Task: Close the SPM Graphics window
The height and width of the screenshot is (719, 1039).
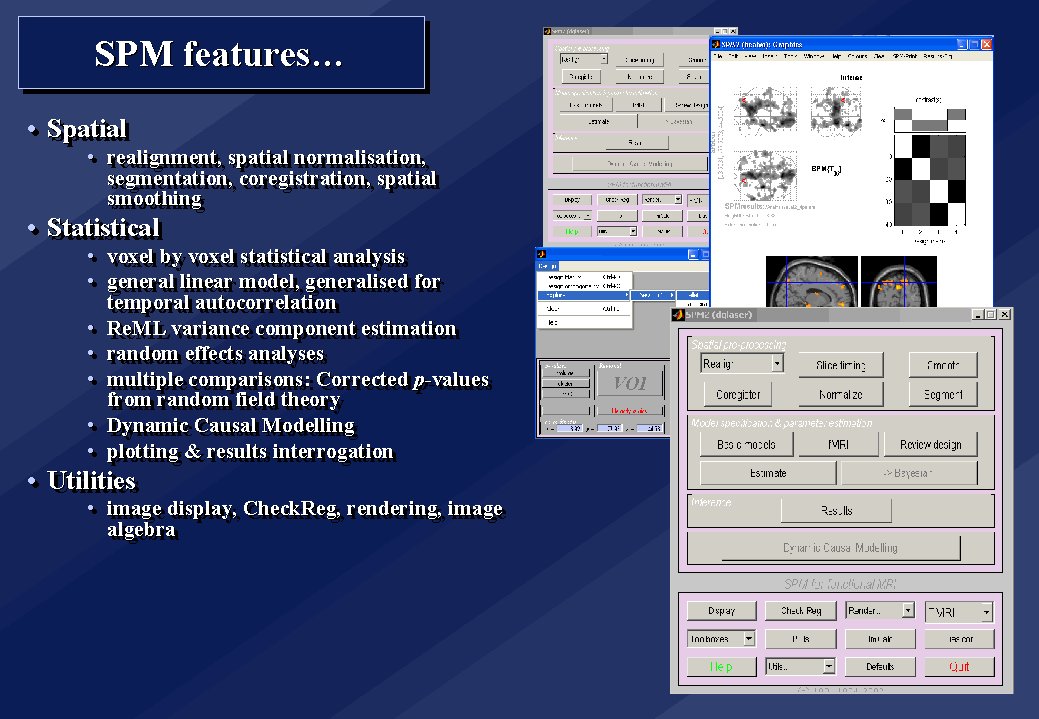Action: tap(986, 44)
